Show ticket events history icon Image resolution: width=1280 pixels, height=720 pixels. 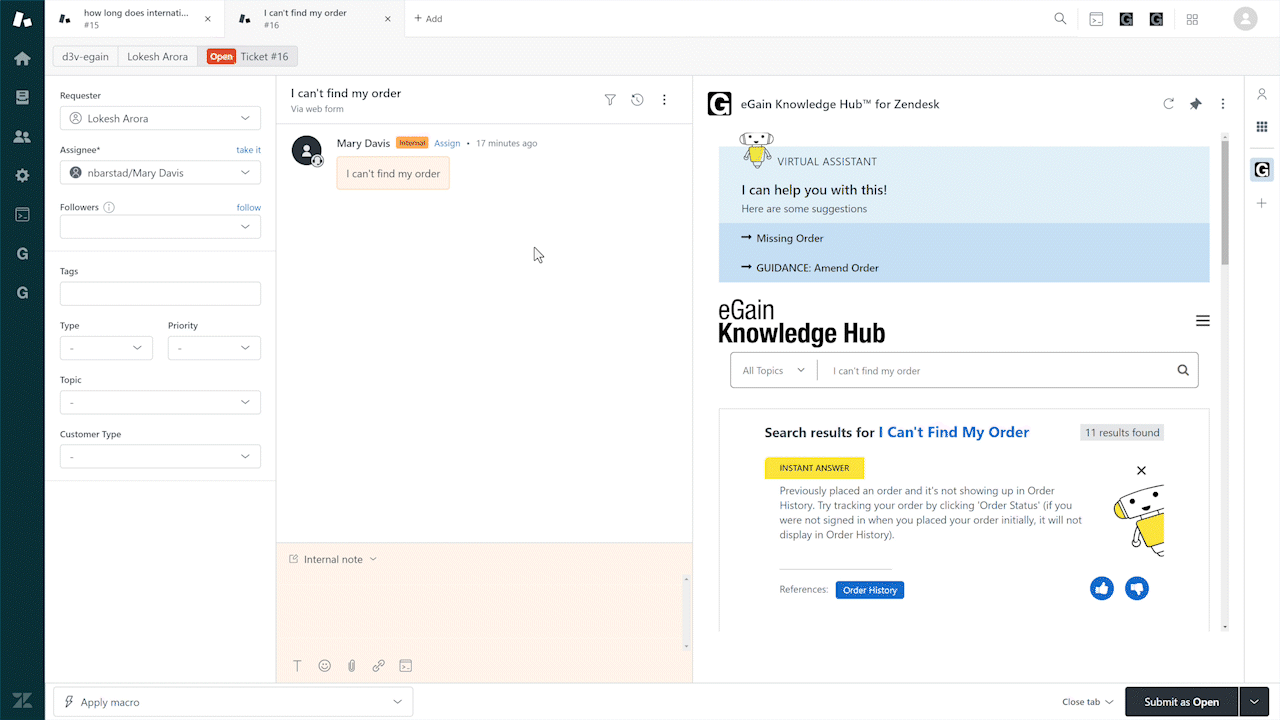pyautogui.click(x=637, y=100)
